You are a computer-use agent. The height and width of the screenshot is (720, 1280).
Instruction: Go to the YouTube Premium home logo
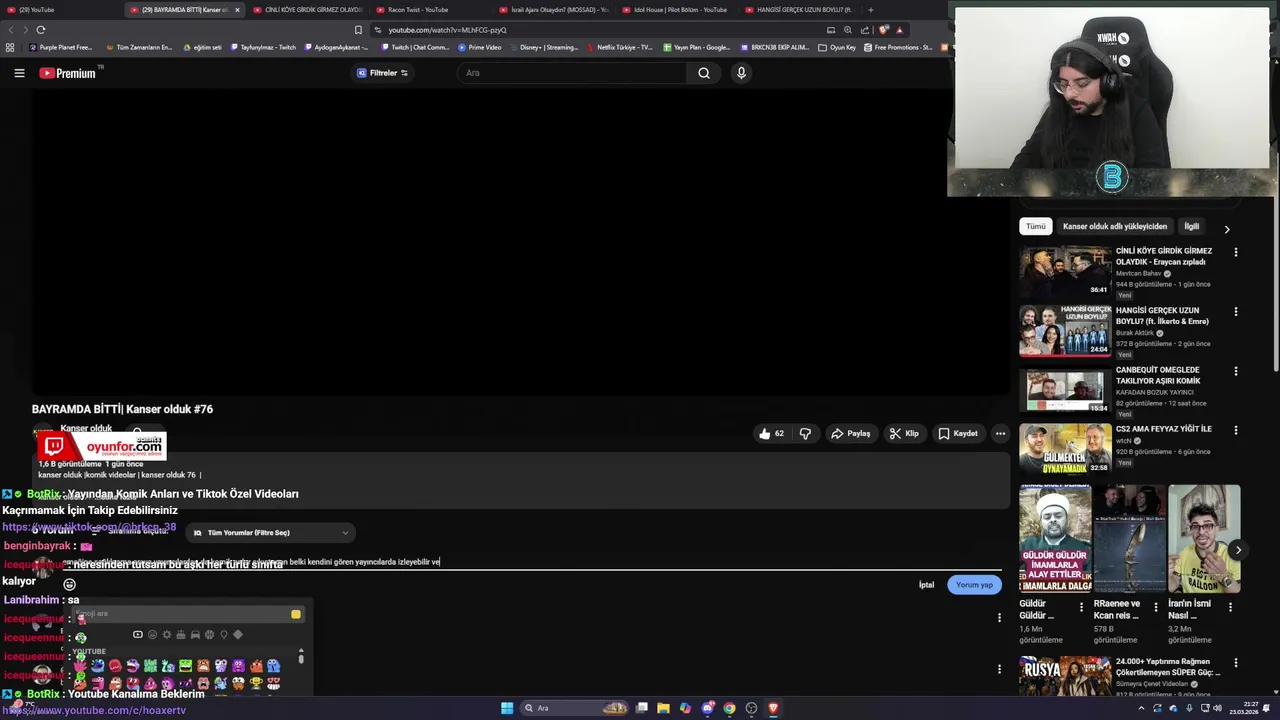(x=68, y=73)
